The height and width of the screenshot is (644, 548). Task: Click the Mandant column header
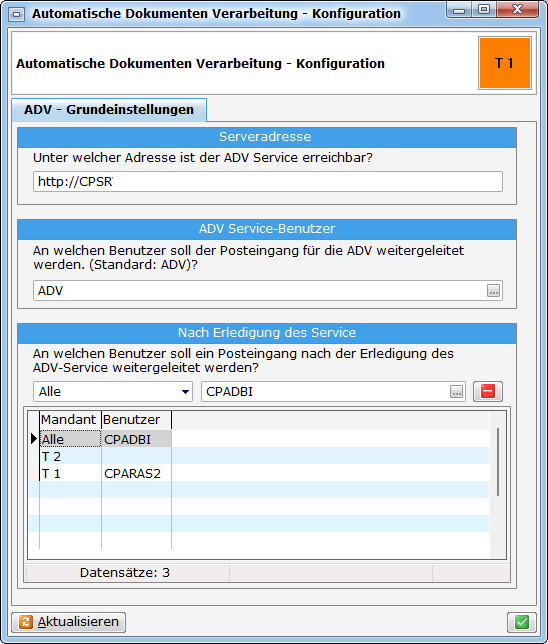point(70,420)
